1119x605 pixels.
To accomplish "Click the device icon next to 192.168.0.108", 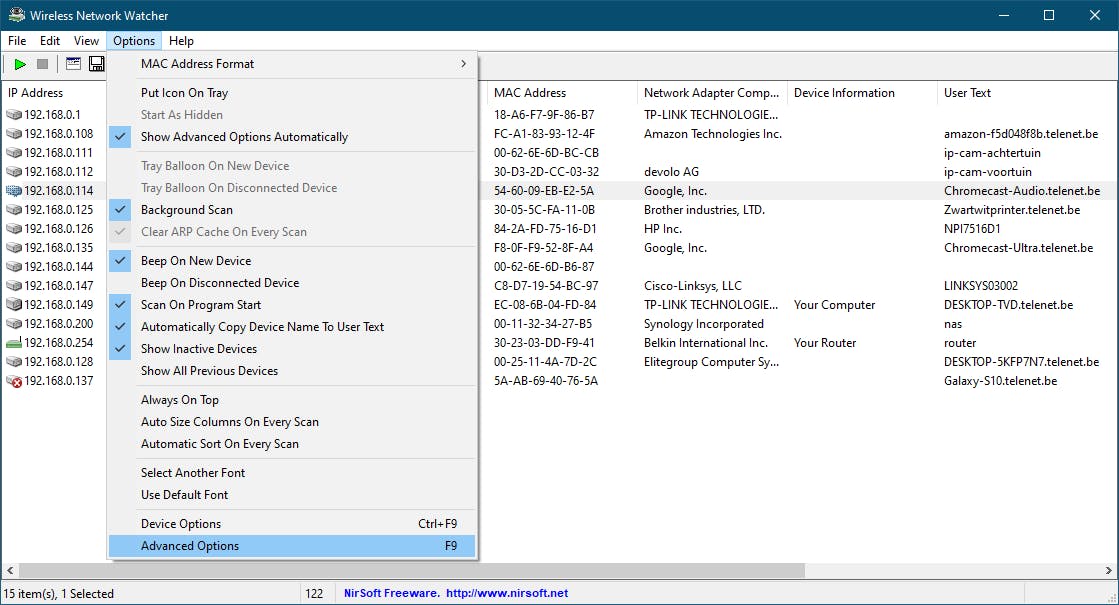I will coord(14,133).
